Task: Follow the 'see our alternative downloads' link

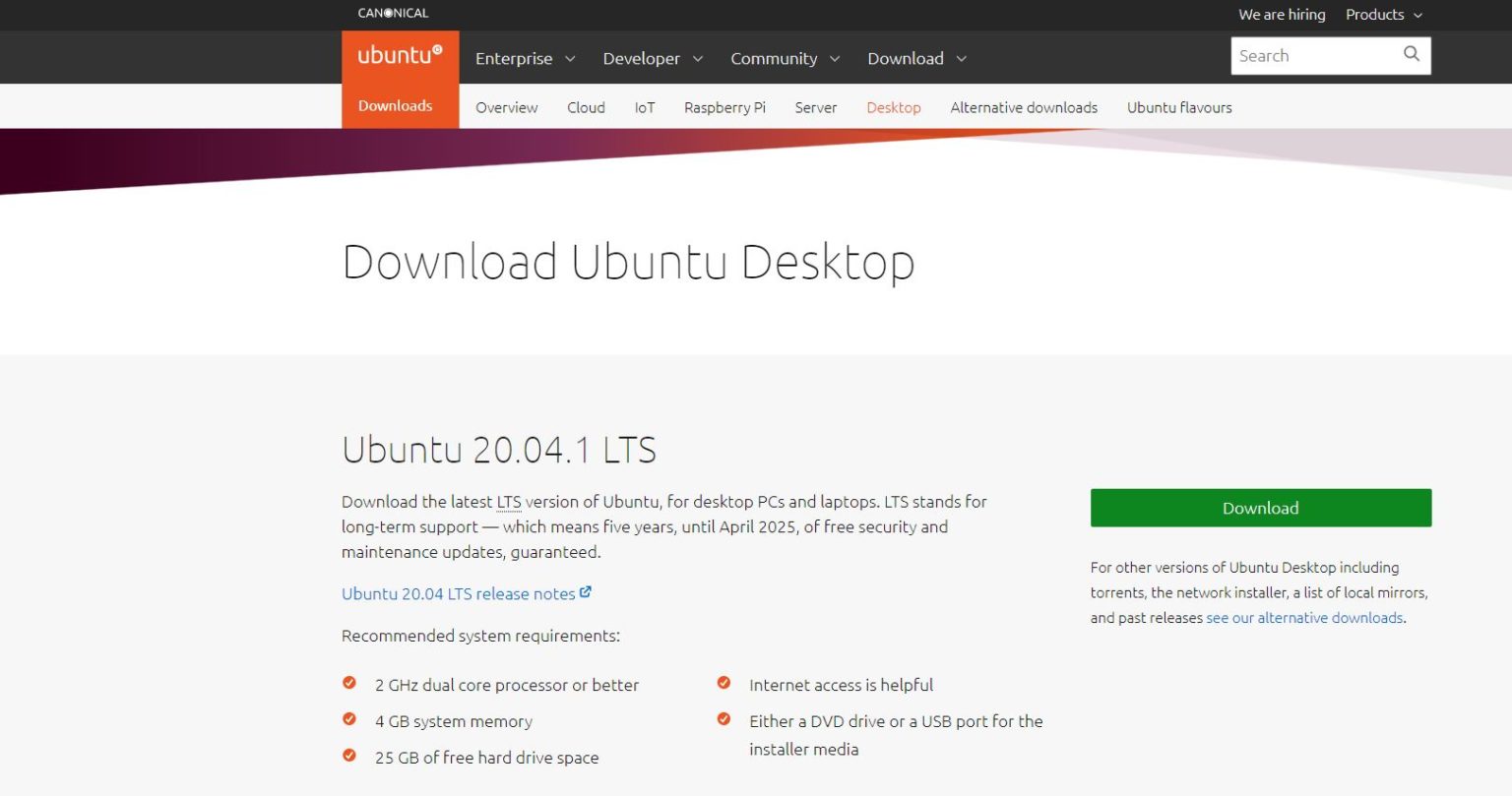Action: click(1304, 618)
